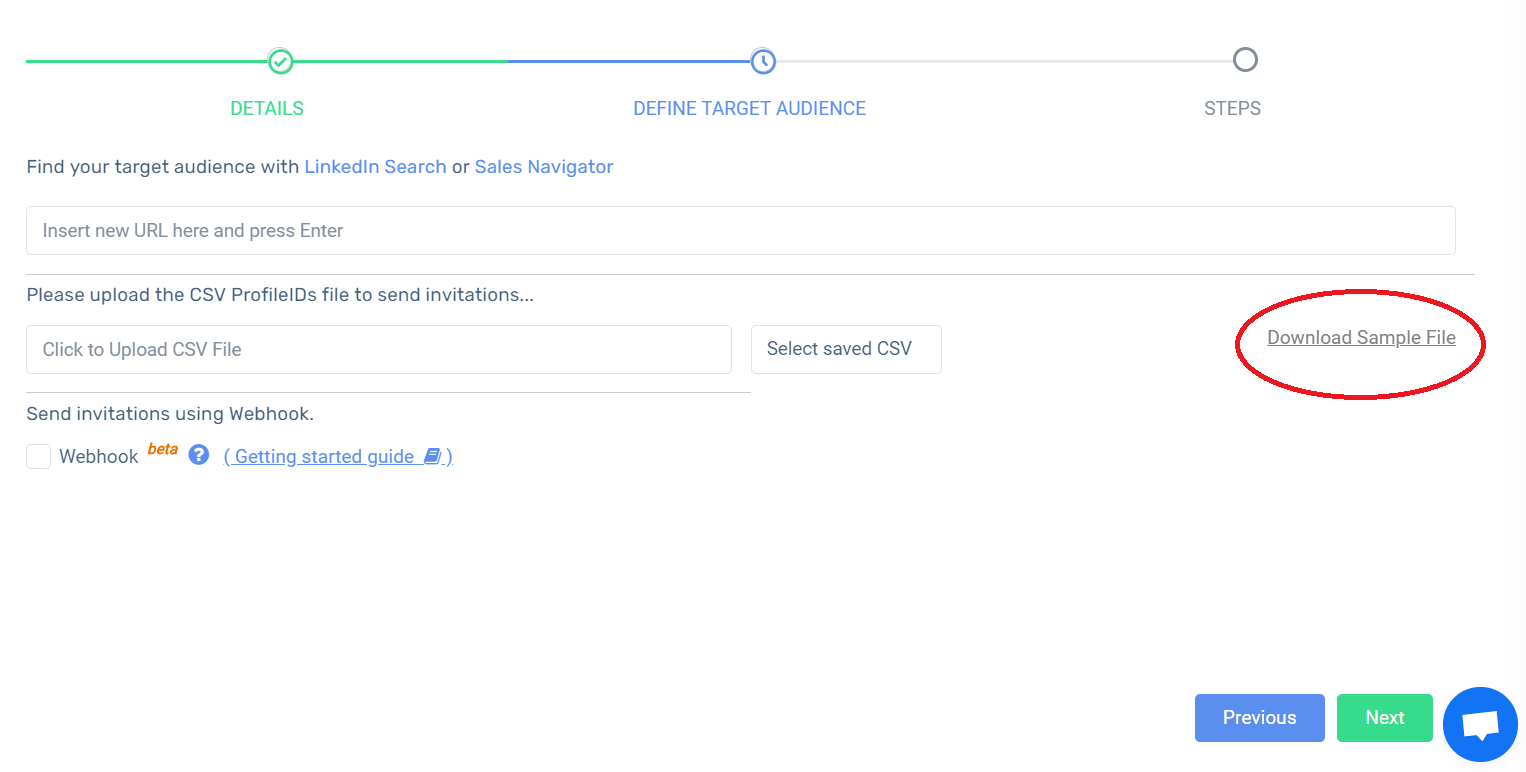Open the Select saved CSV dropdown
1526x772 pixels.
point(846,349)
